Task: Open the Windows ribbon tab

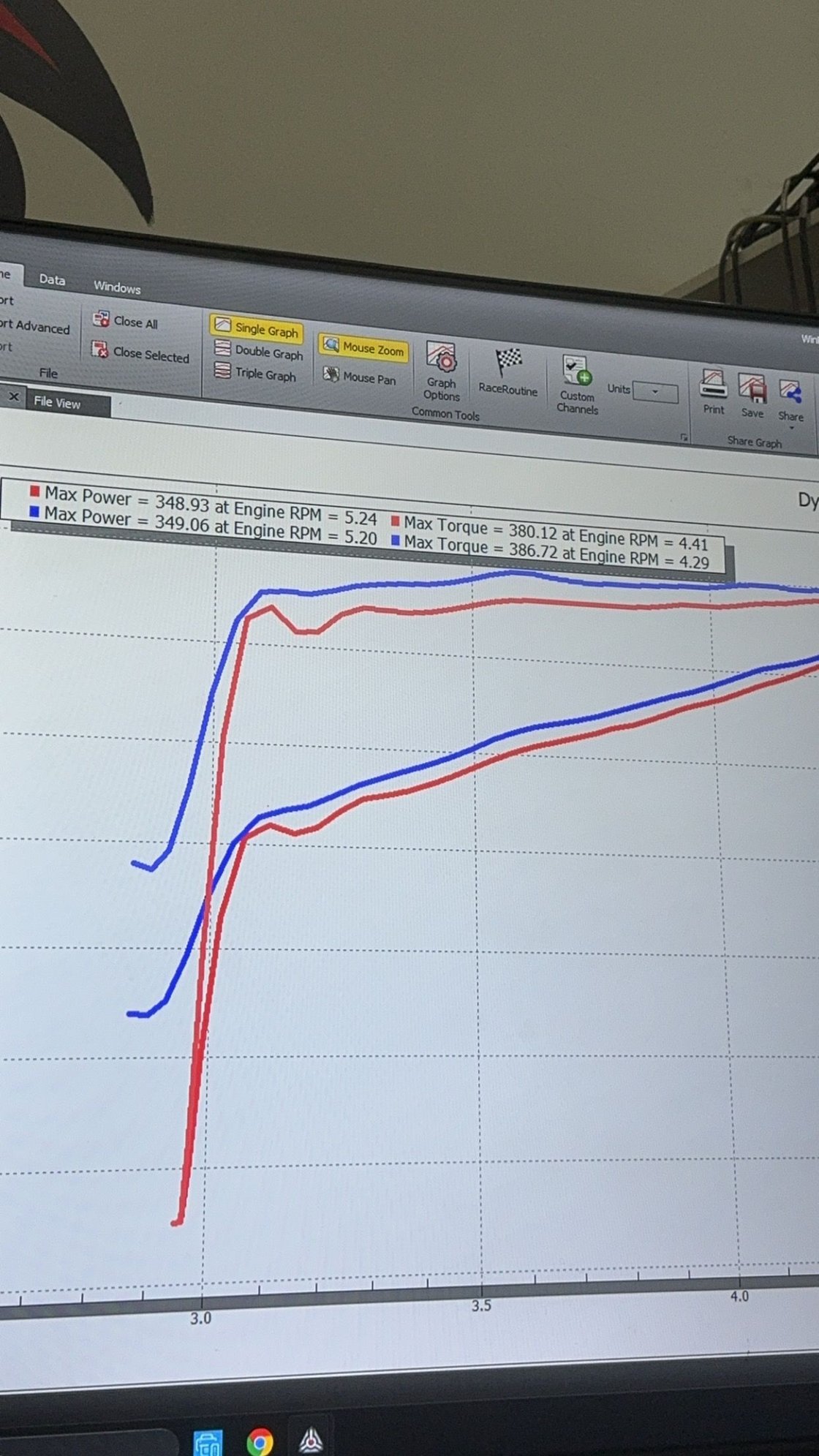Action: tap(117, 287)
